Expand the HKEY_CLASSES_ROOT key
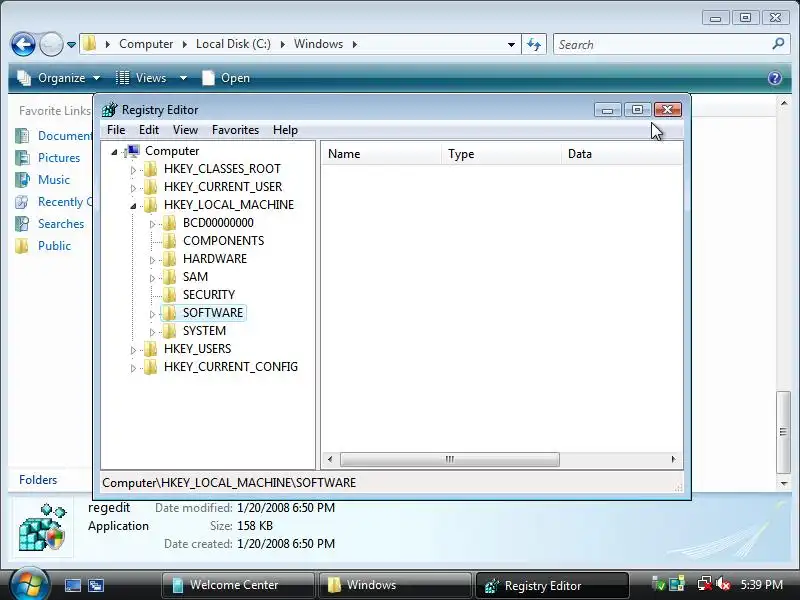This screenshot has height=600, width=800. 133,170
